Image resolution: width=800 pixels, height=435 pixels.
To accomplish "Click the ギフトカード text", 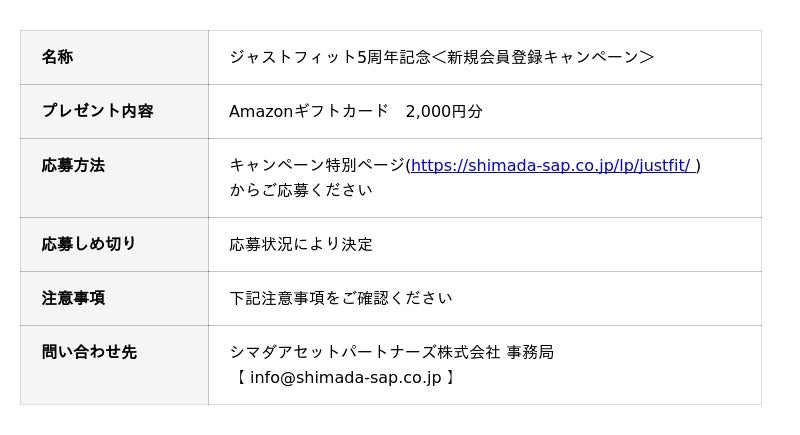I will point(341,111).
